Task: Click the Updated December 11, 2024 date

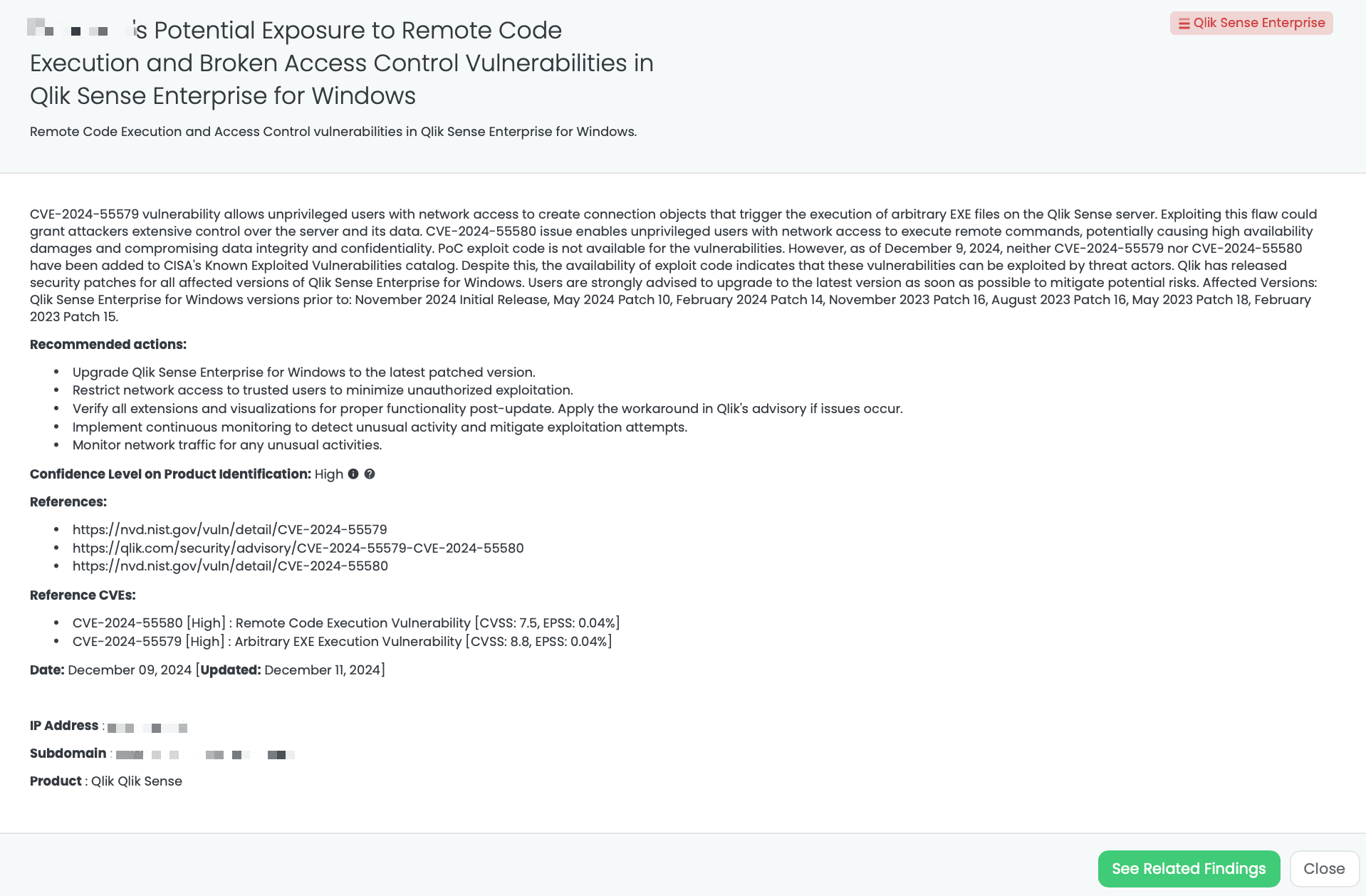Action: click(291, 670)
